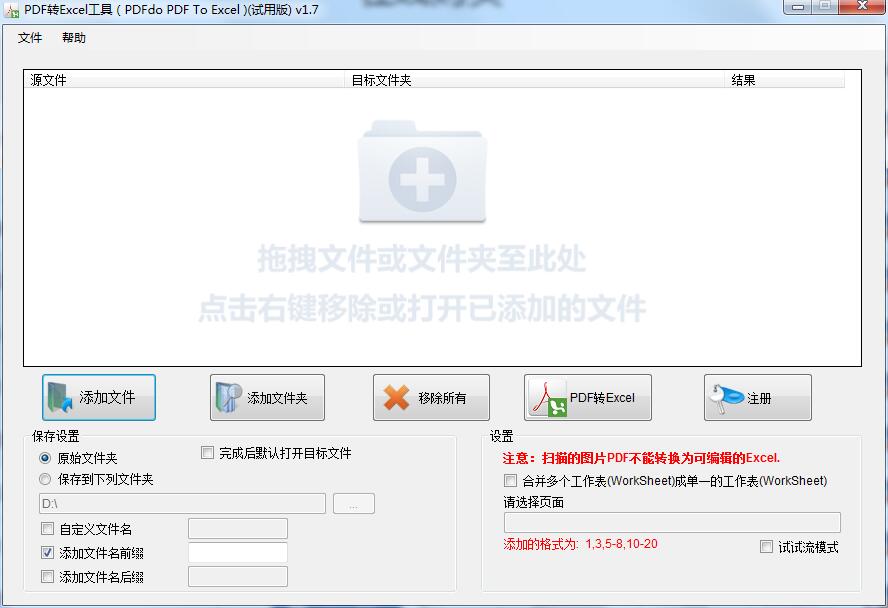Image resolution: width=888 pixels, height=608 pixels.
Task: Close the window with the X button
Action: 863,6
